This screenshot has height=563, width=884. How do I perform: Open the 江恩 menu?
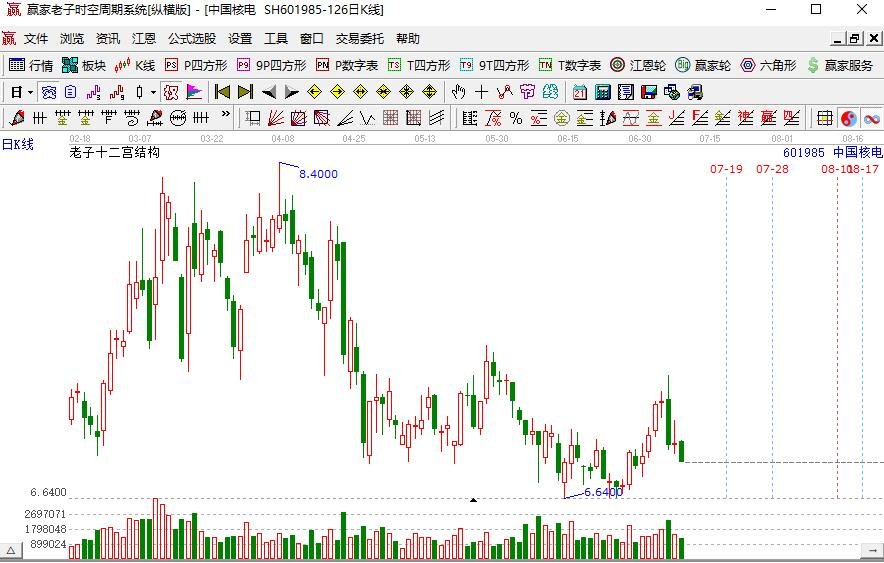tap(144, 39)
